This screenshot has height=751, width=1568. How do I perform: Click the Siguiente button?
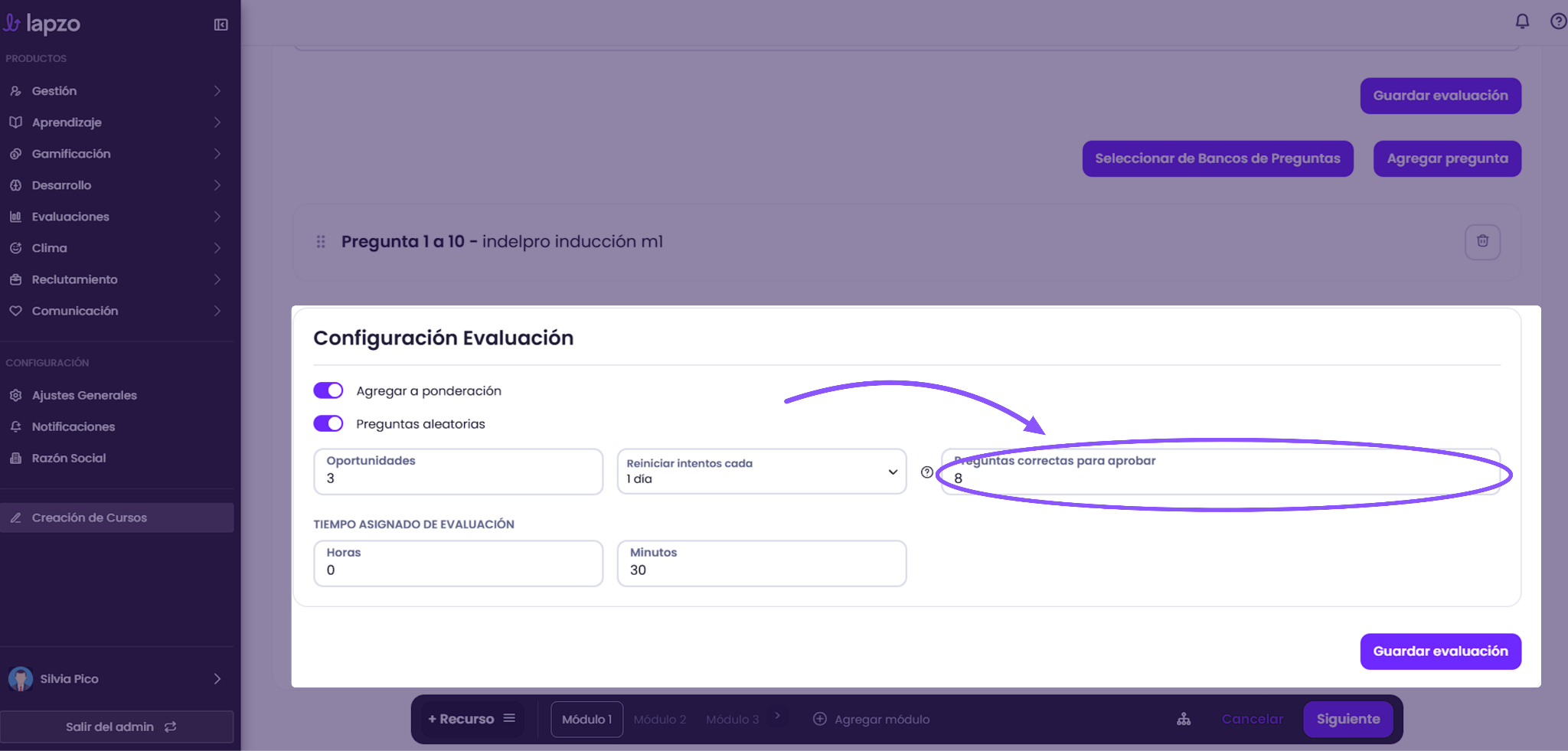pos(1348,720)
